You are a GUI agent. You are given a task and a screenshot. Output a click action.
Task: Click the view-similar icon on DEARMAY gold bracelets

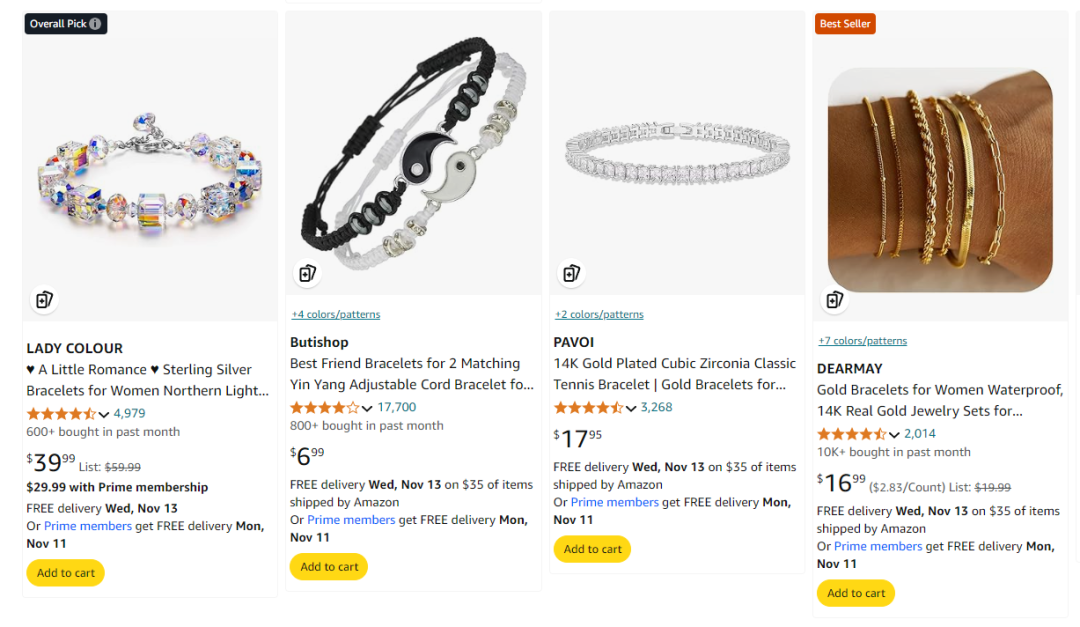835,299
